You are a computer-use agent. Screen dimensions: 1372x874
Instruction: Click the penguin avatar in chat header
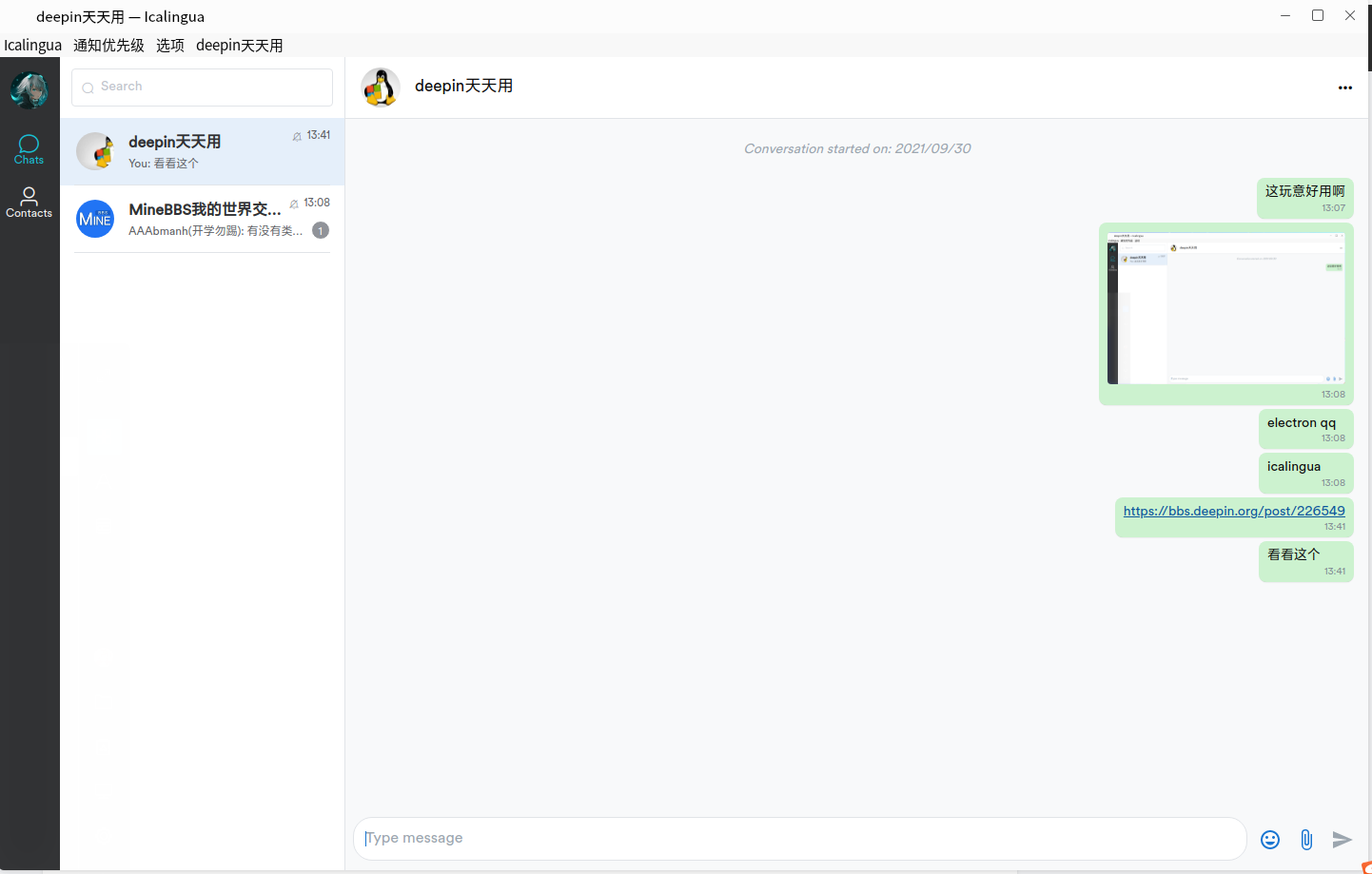381,87
